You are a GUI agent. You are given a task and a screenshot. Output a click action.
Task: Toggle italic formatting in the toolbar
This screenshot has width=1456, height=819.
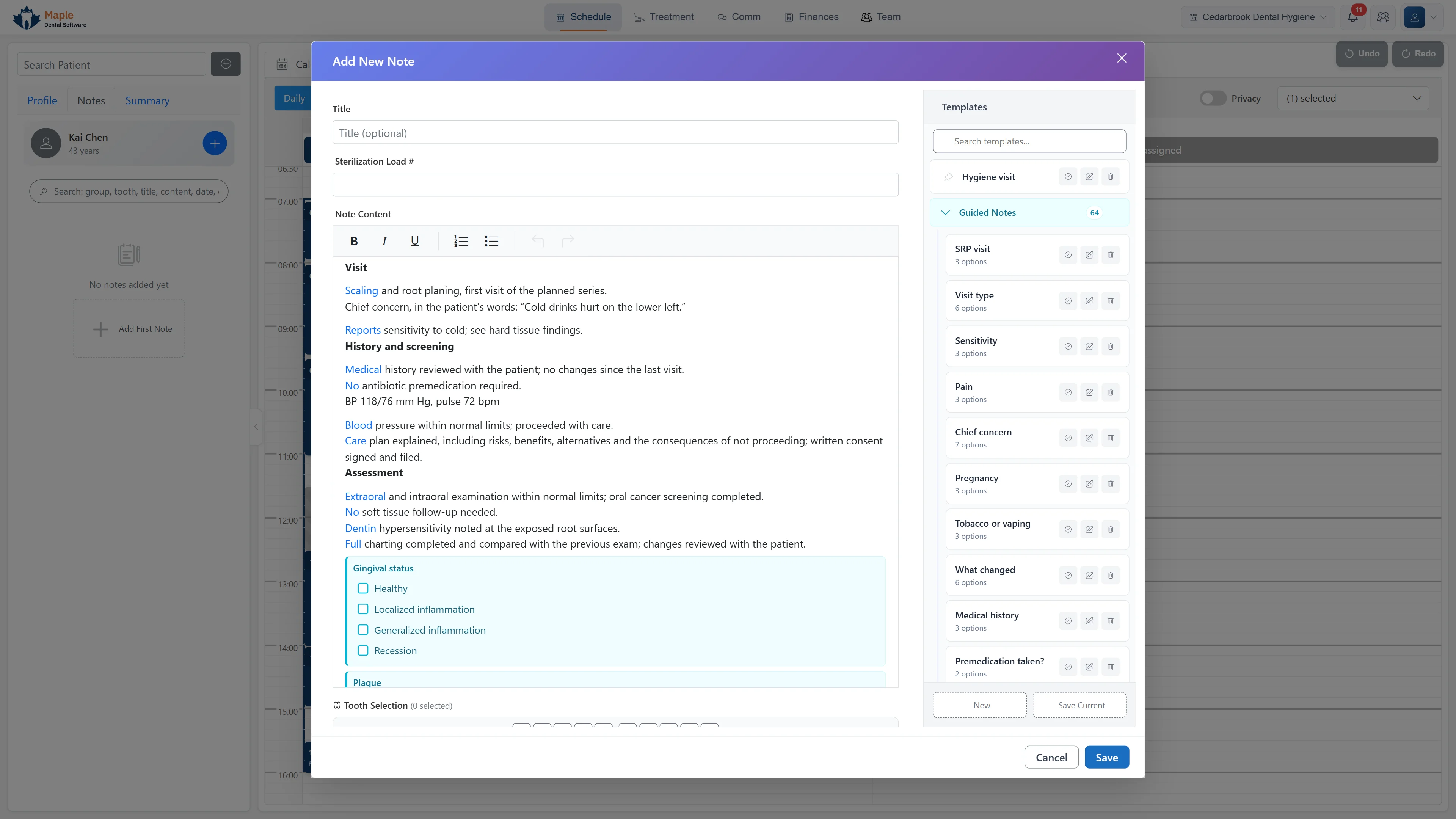pos(384,242)
